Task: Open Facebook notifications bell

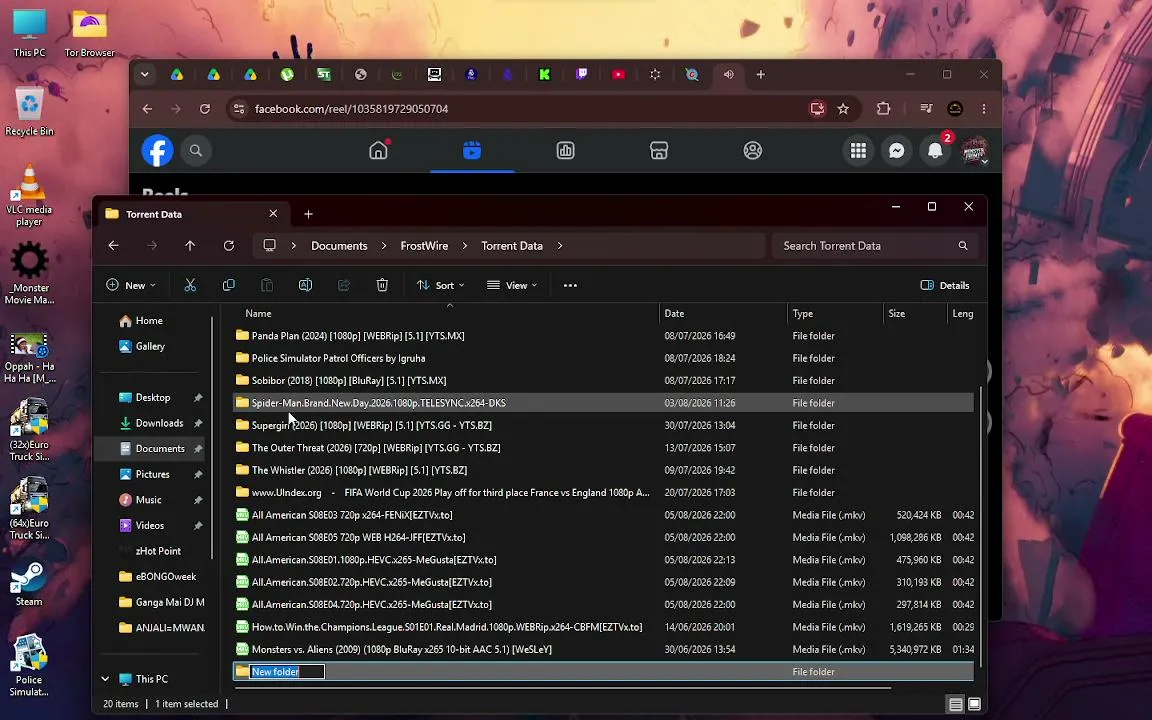Action: click(x=935, y=150)
